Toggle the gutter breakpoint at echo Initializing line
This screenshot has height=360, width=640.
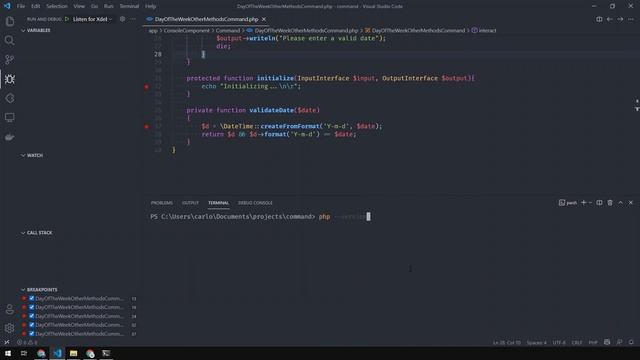click(147, 87)
